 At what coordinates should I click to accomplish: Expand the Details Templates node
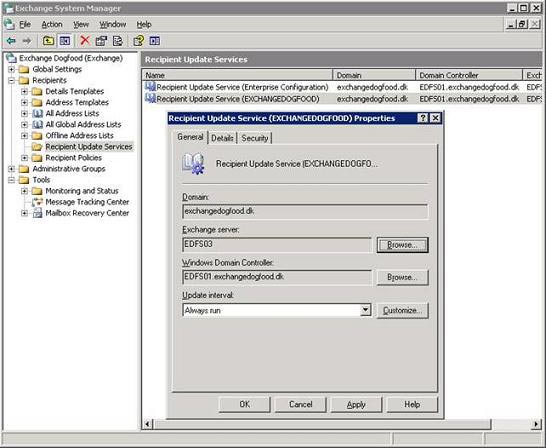24,92
